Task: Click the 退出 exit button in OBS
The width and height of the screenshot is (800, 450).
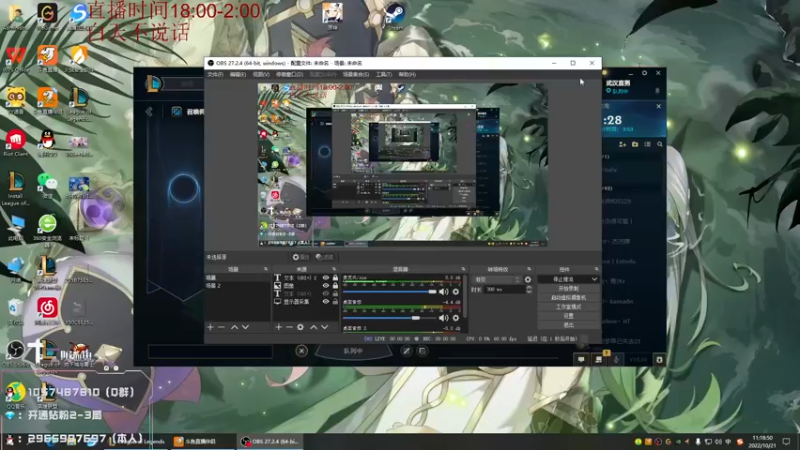Action: 568,324
